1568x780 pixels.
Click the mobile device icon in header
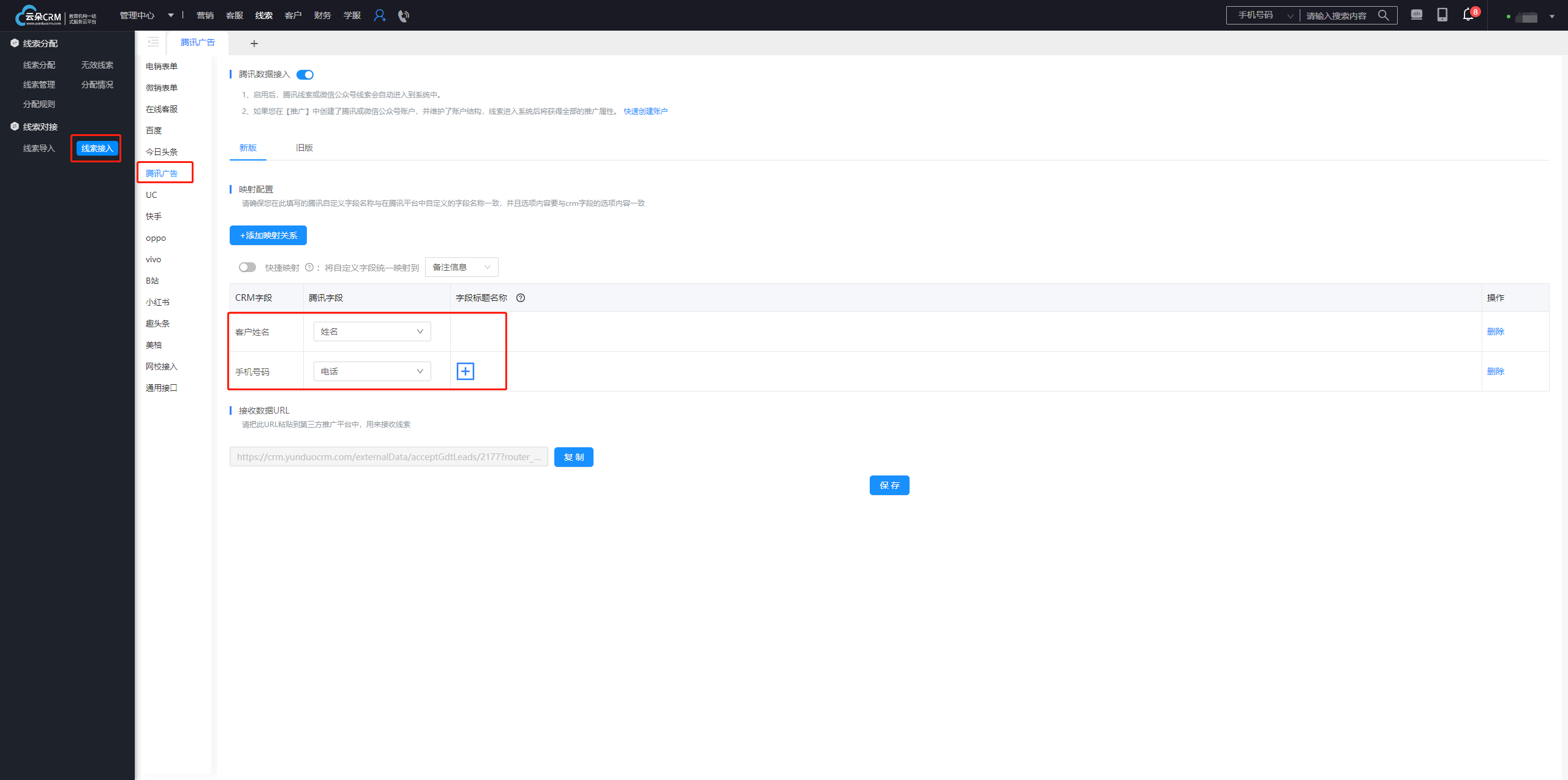(x=1442, y=15)
